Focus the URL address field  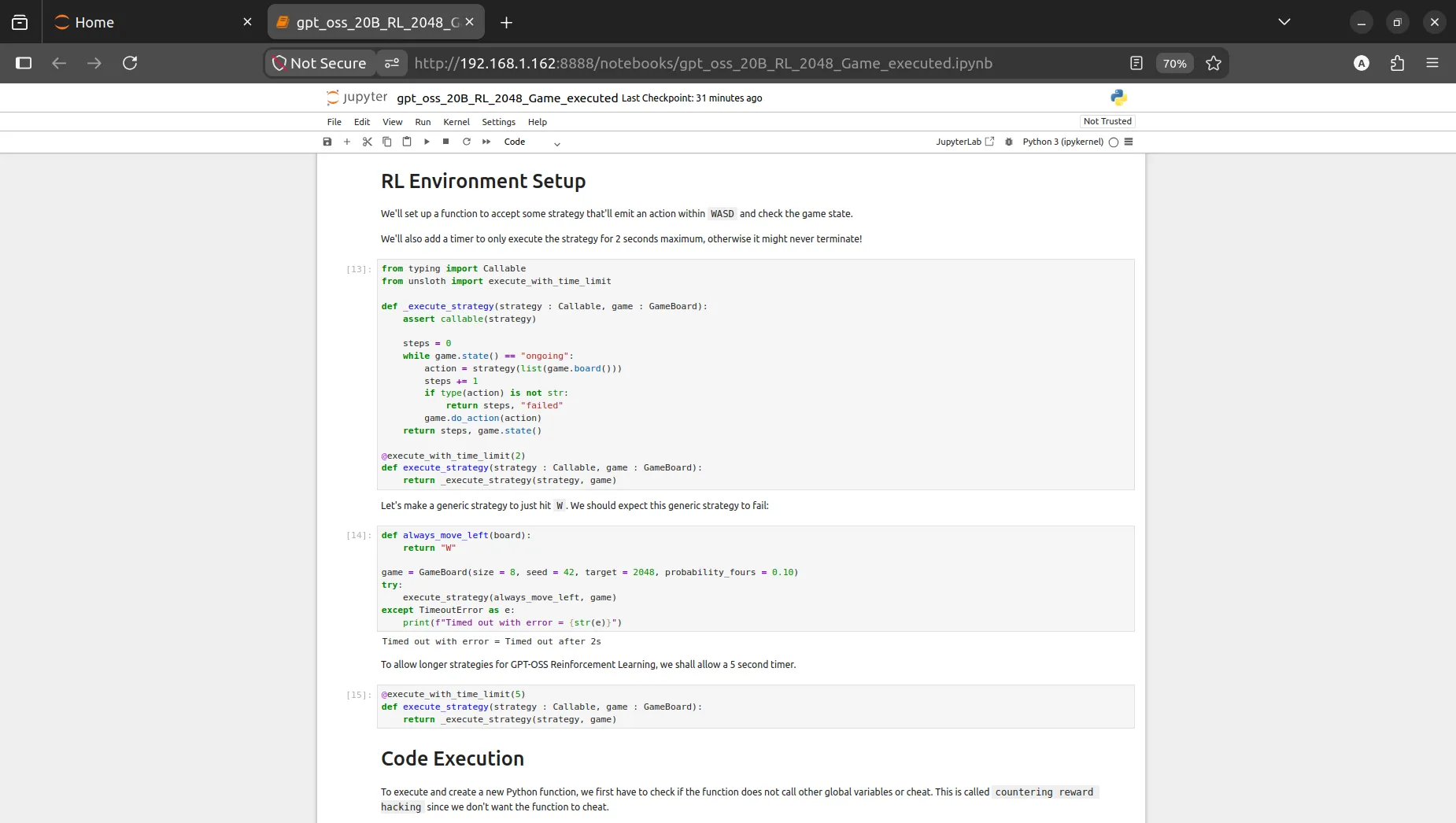click(703, 63)
